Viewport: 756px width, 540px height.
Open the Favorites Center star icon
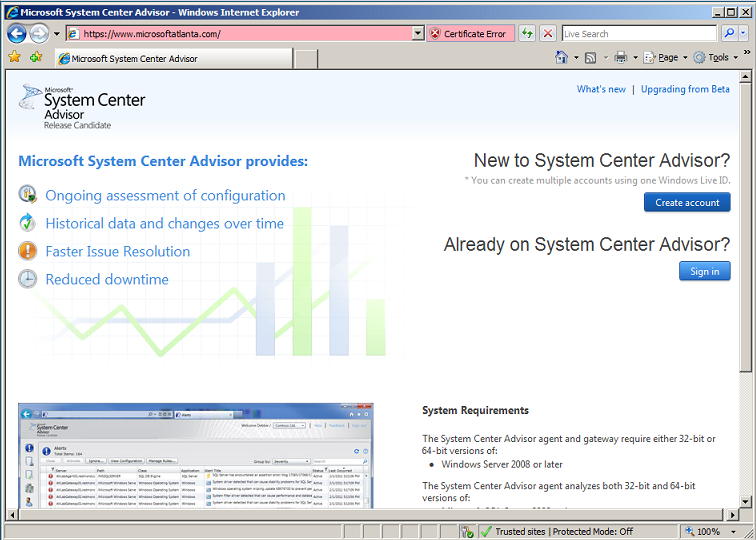click(14, 57)
